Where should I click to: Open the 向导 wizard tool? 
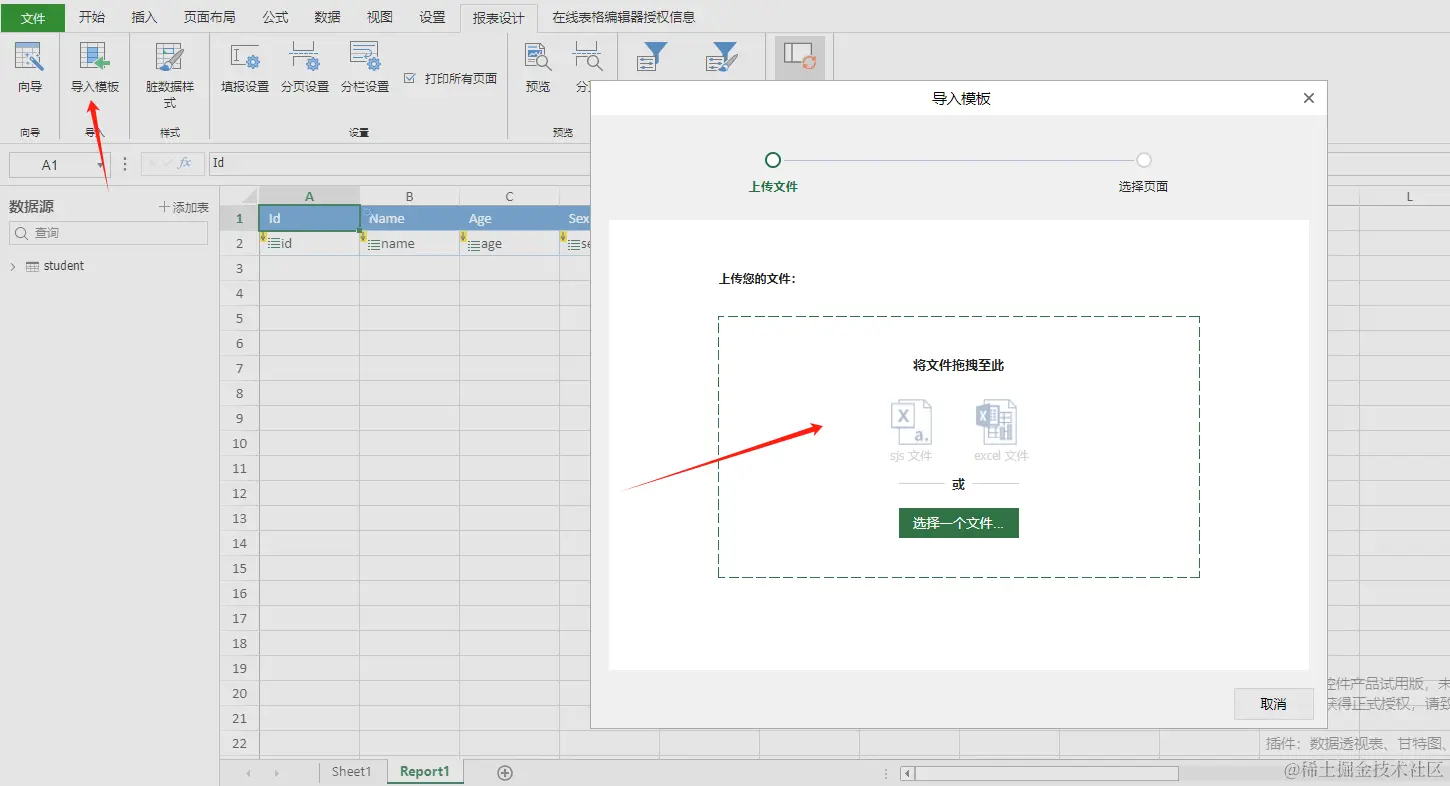pos(30,68)
